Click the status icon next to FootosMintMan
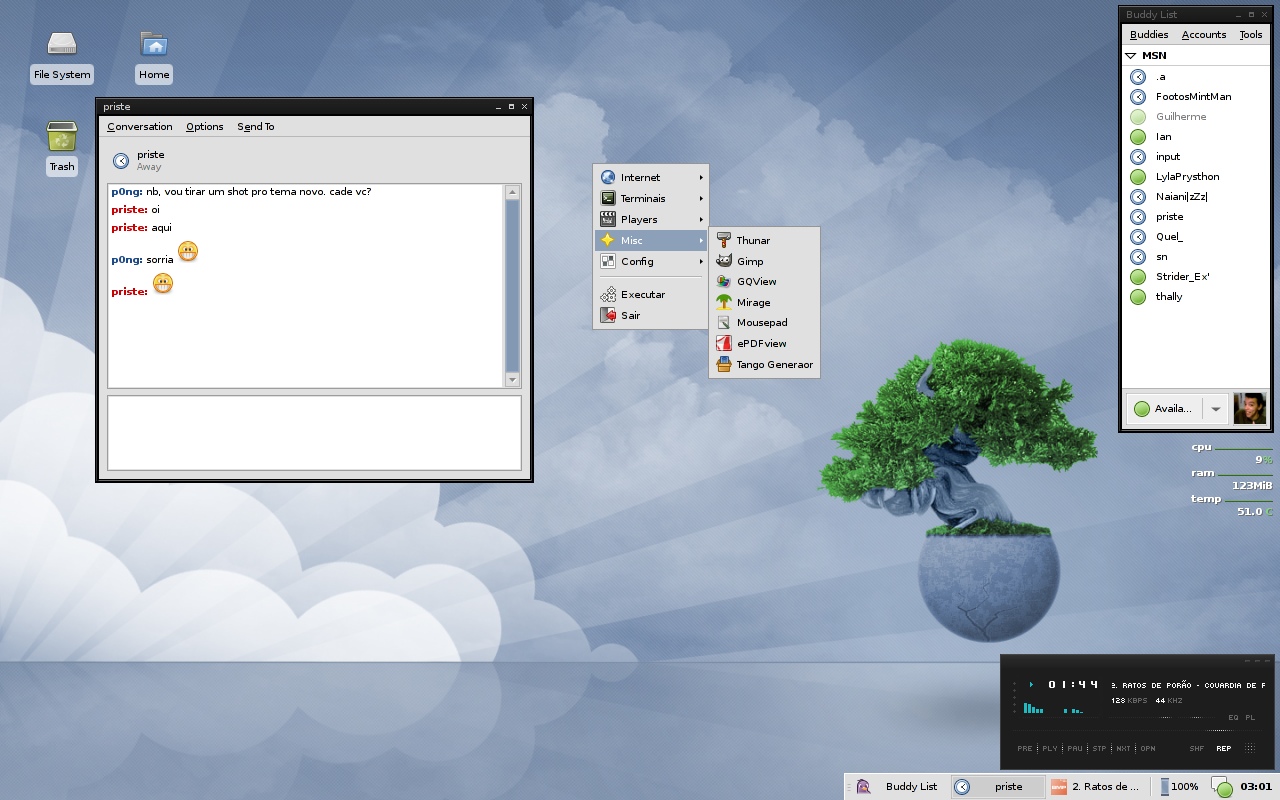The height and width of the screenshot is (800, 1280). (1138, 97)
